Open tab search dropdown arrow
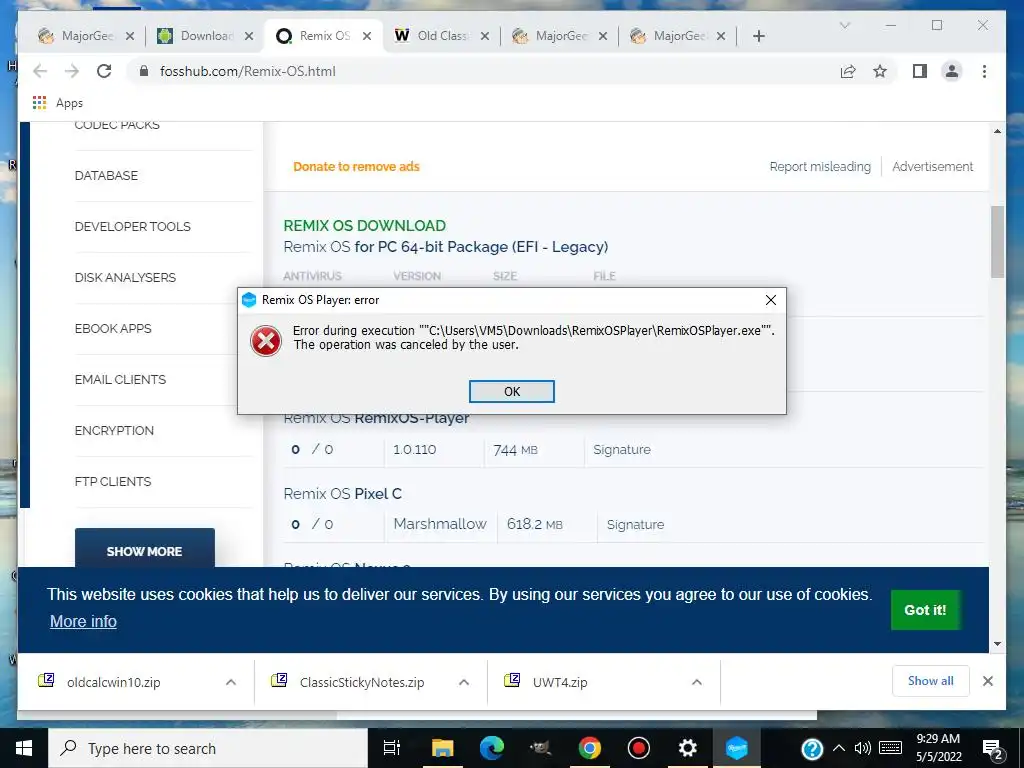The height and width of the screenshot is (768, 1024). (x=844, y=25)
